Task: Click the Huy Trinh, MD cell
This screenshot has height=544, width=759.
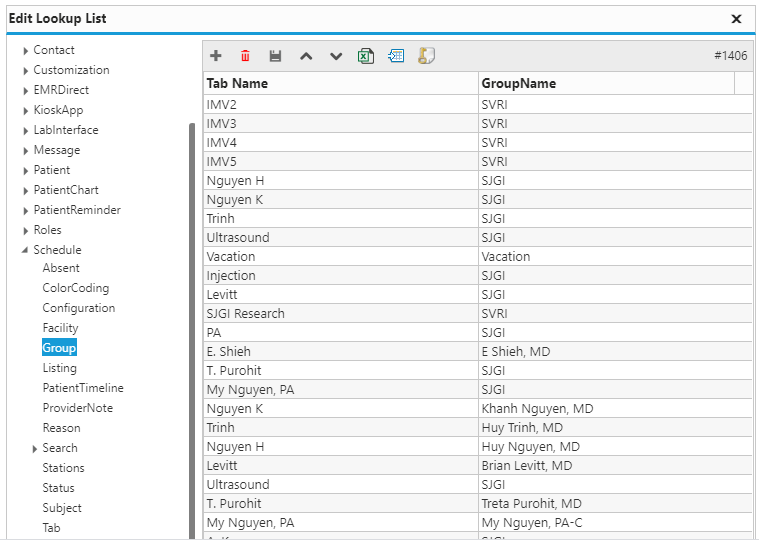Action: click(x=616, y=427)
